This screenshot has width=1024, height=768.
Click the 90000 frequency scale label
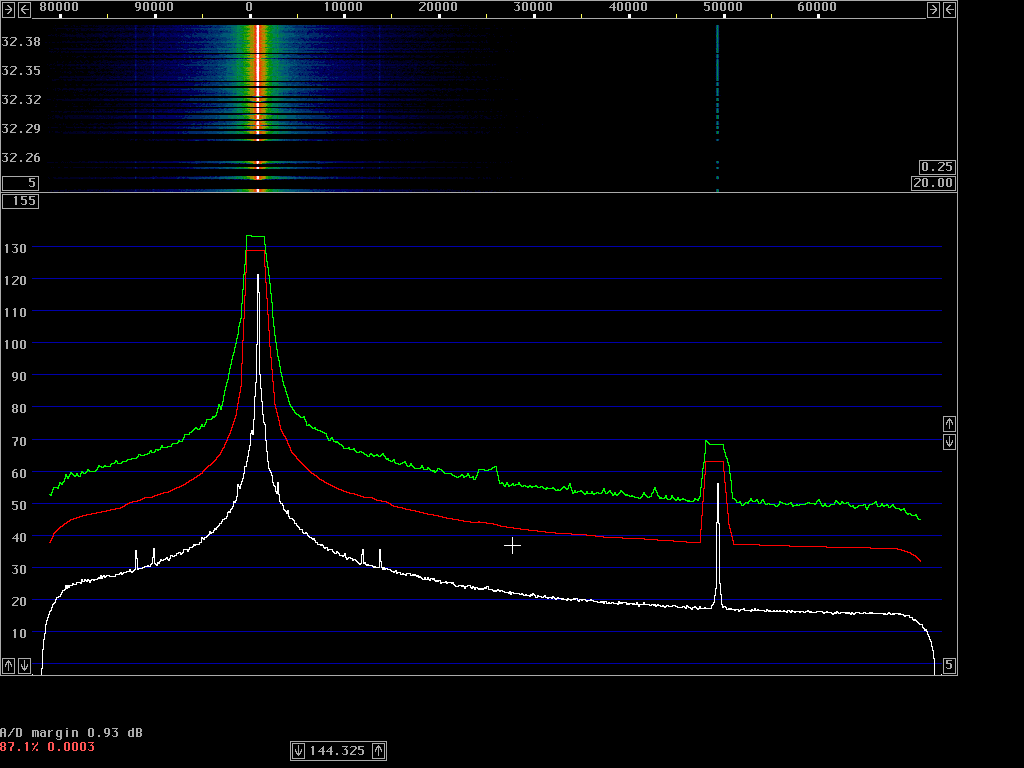(x=154, y=7)
